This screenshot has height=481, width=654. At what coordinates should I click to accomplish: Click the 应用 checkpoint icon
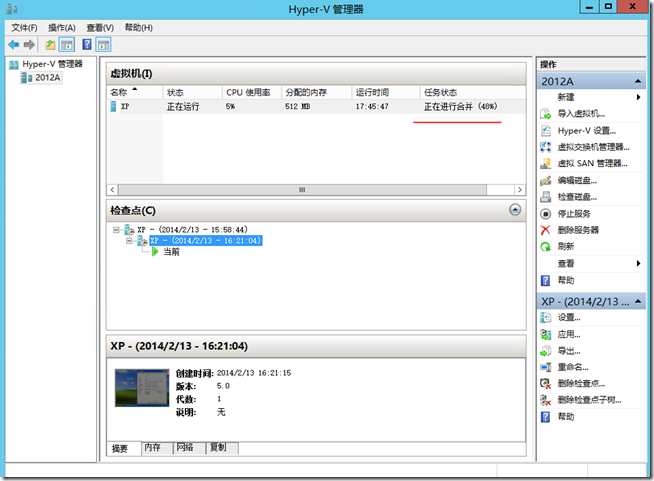point(546,334)
